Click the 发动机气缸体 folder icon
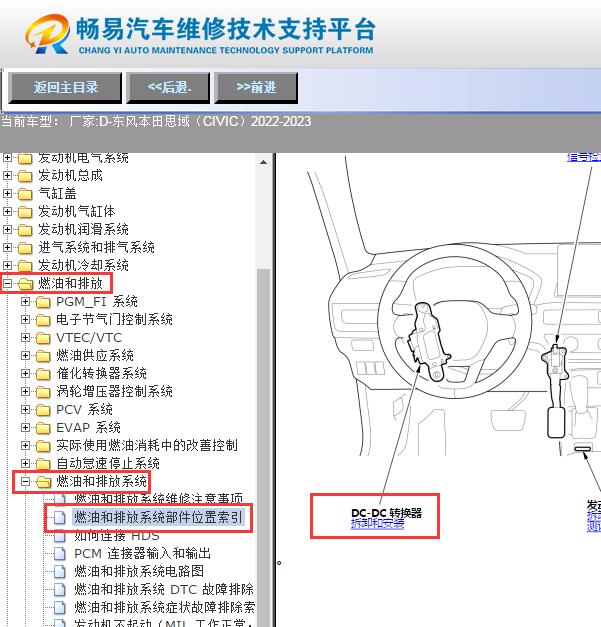The image size is (601, 627). click(25, 212)
